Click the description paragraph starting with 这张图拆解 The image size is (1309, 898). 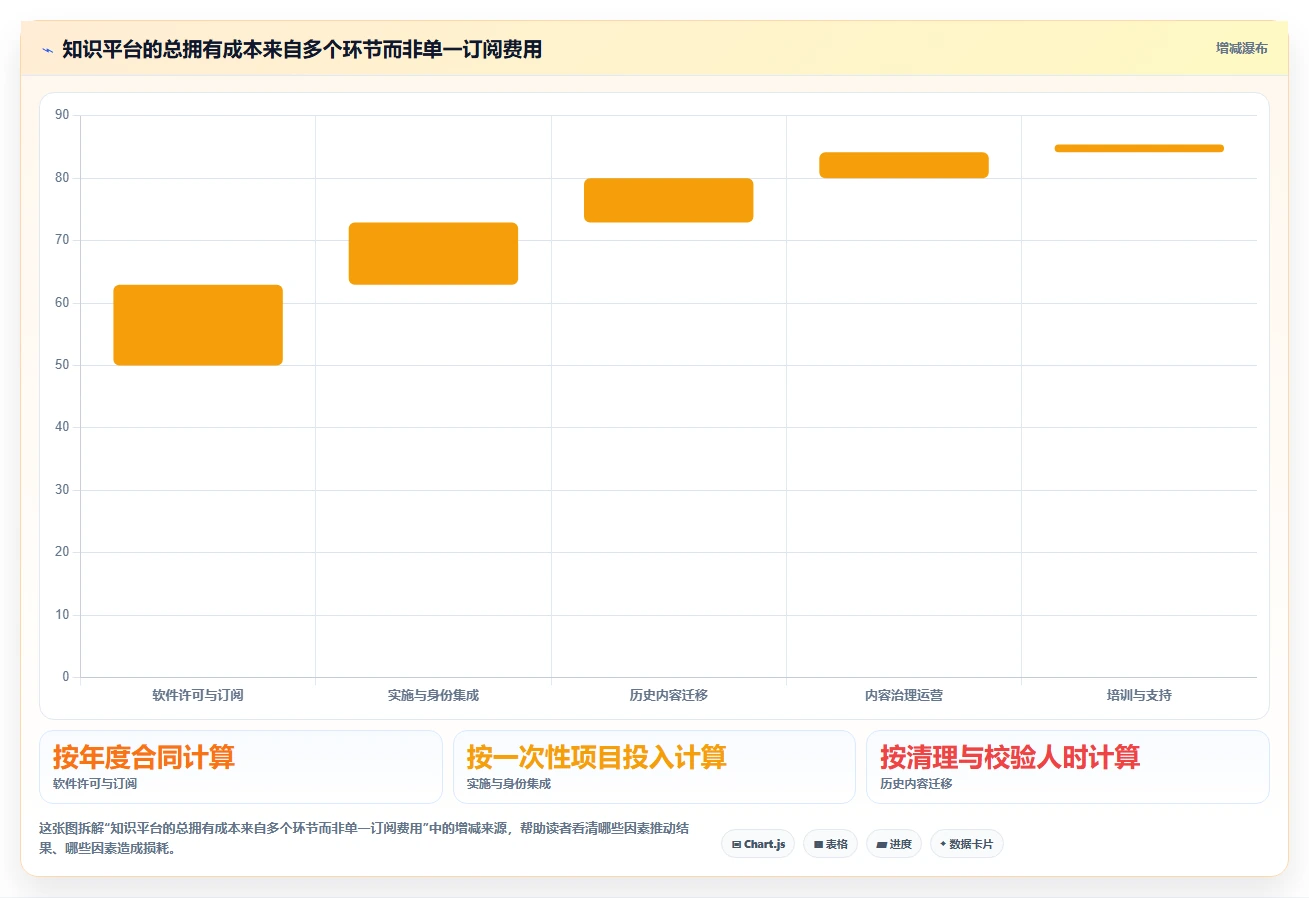point(364,839)
